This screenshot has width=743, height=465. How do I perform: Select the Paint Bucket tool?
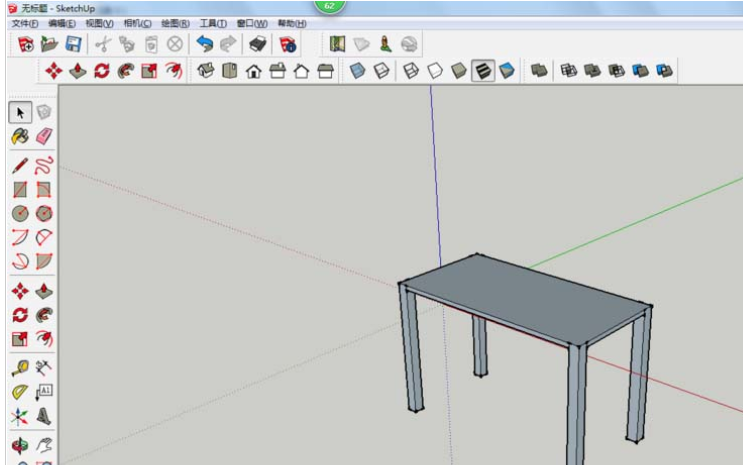click(21, 136)
